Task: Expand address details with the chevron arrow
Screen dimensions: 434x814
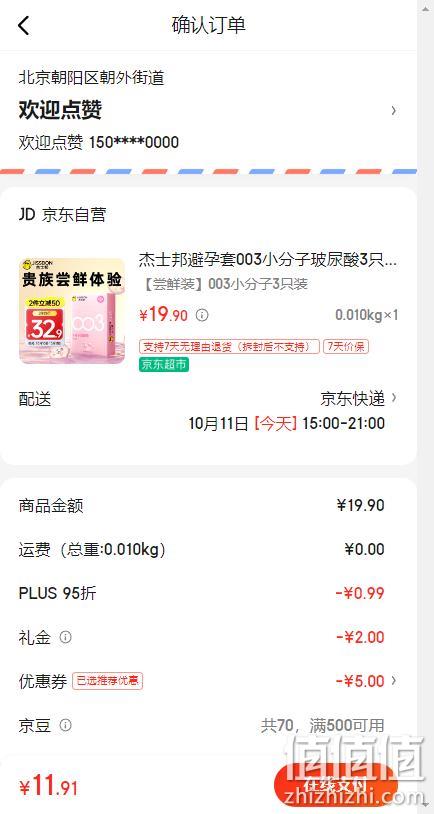Action: (394, 110)
